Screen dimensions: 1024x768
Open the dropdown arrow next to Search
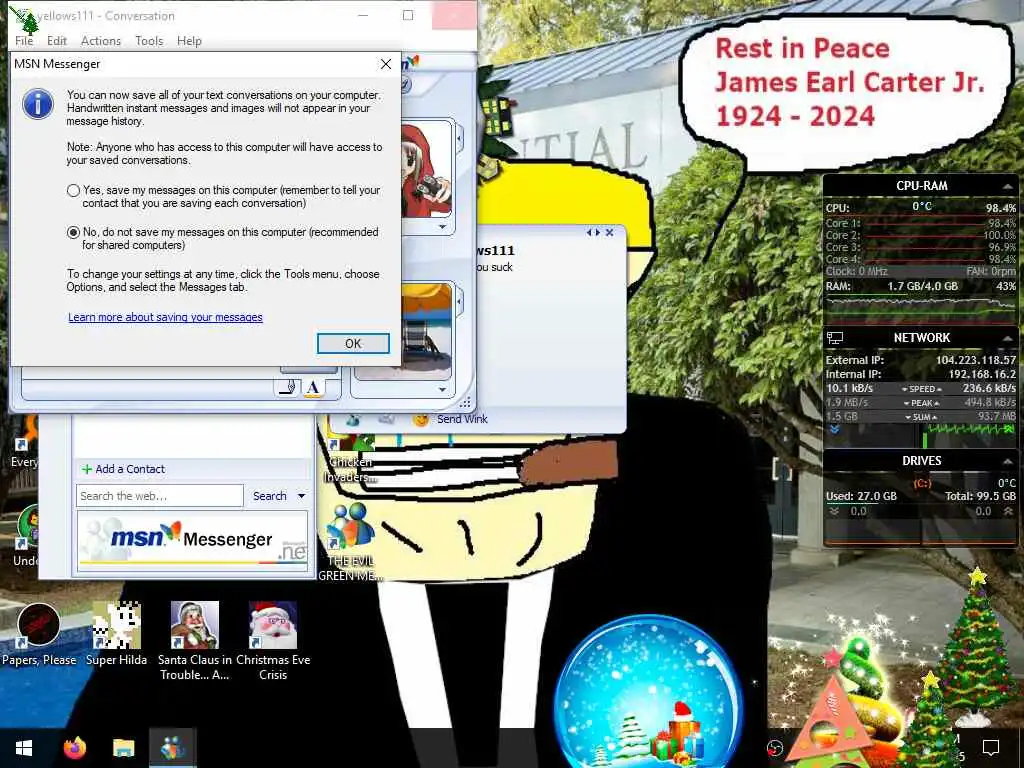(302, 496)
